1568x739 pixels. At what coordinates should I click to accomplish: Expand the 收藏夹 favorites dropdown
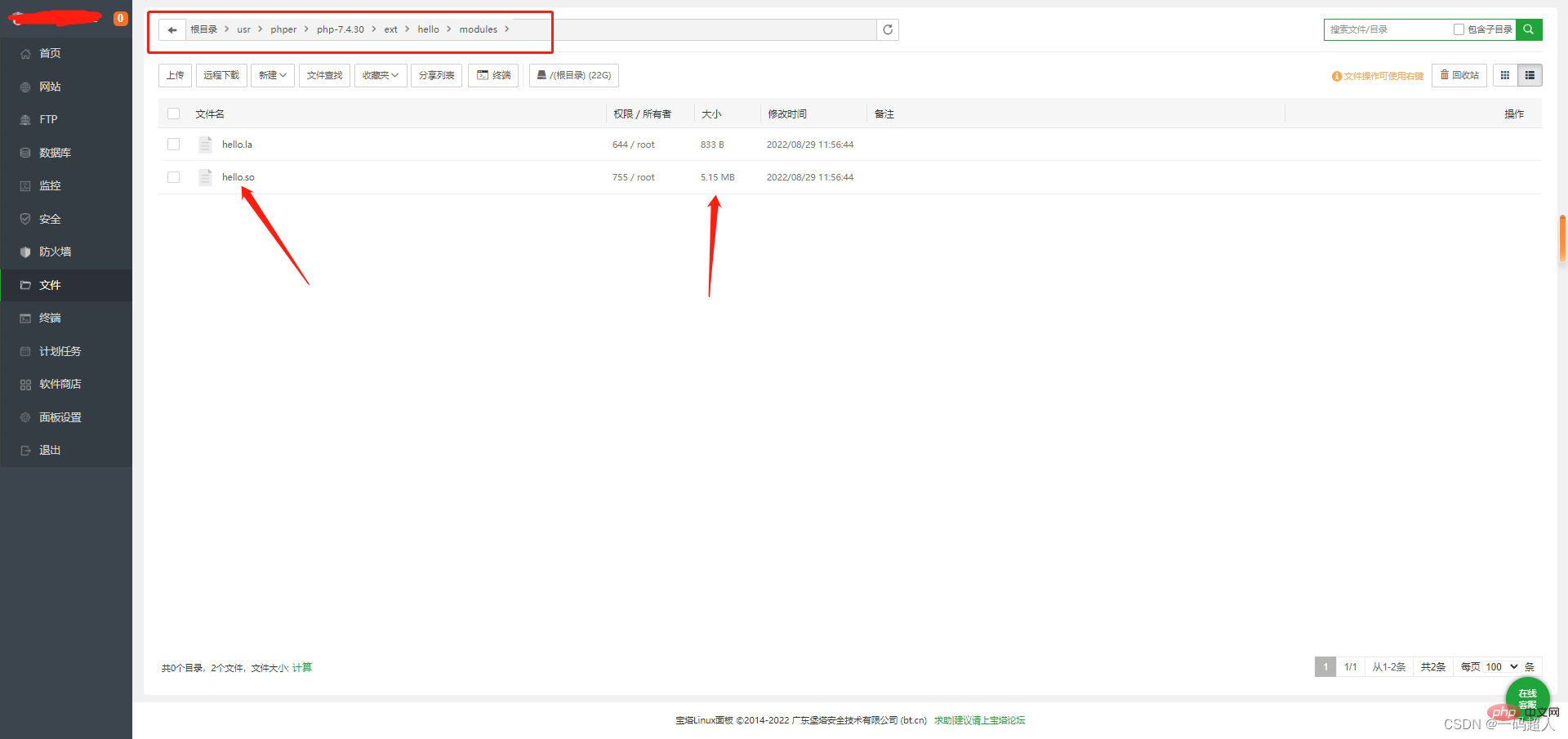pyautogui.click(x=381, y=75)
